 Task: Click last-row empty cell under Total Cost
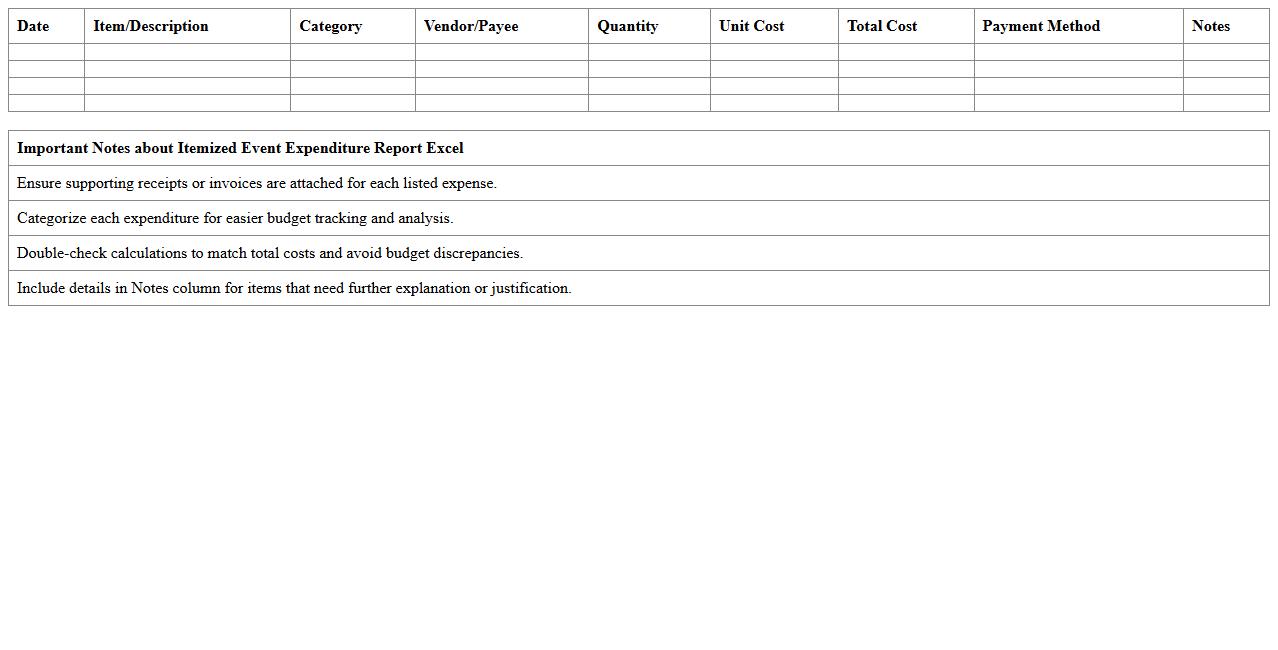[906, 103]
